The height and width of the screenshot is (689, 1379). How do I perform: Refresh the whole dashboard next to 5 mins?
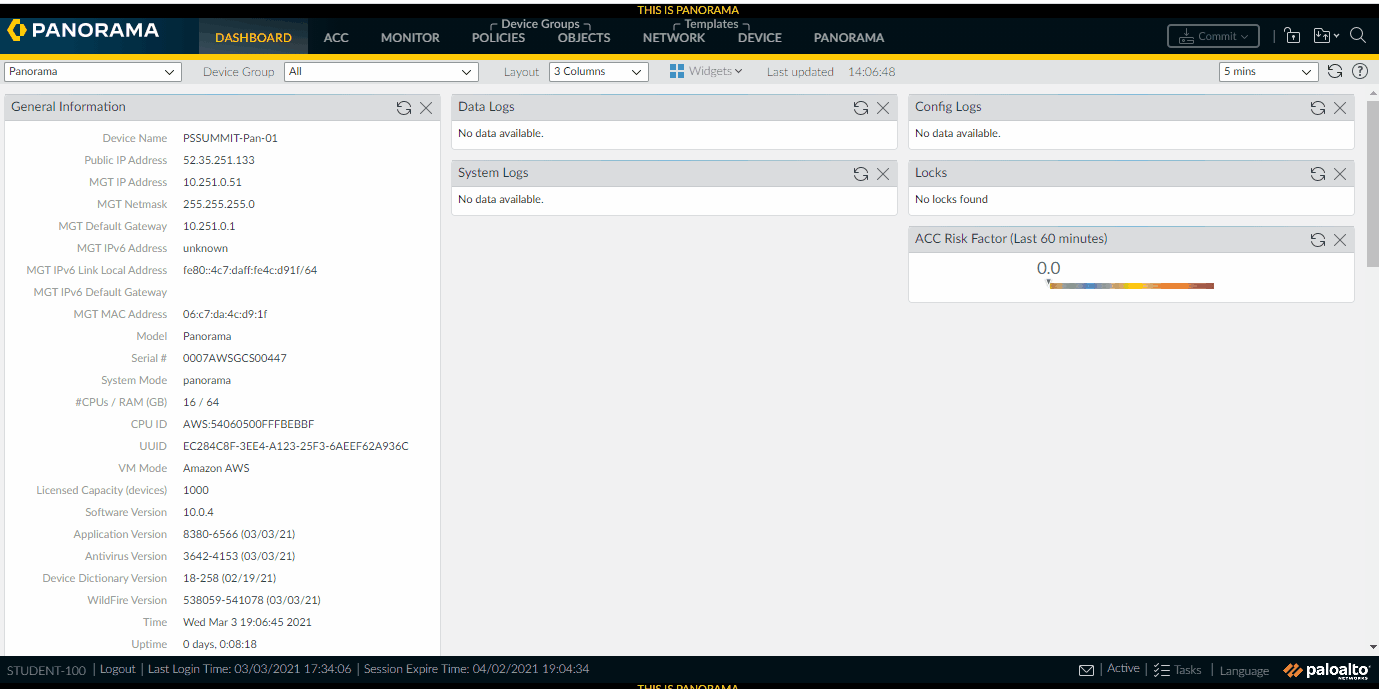(x=1335, y=71)
